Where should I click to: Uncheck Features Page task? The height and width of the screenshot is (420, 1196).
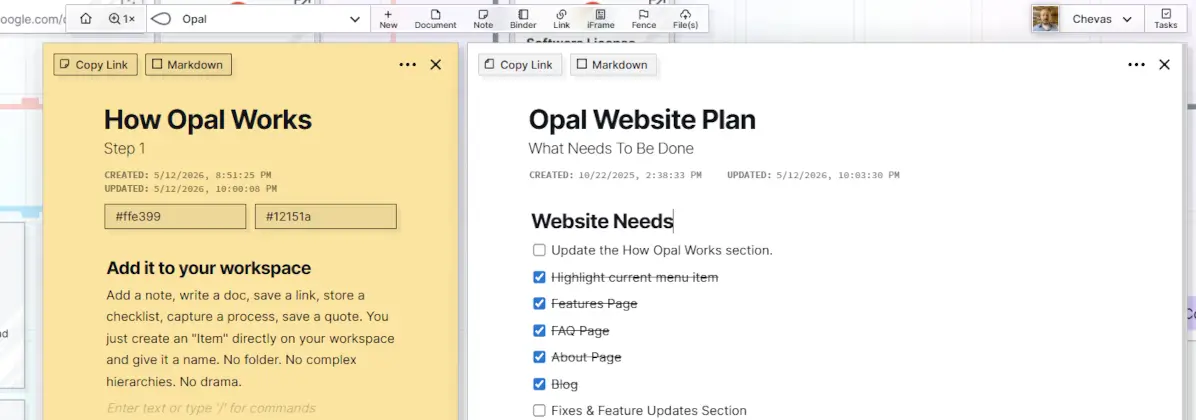pyautogui.click(x=539, y=303)
